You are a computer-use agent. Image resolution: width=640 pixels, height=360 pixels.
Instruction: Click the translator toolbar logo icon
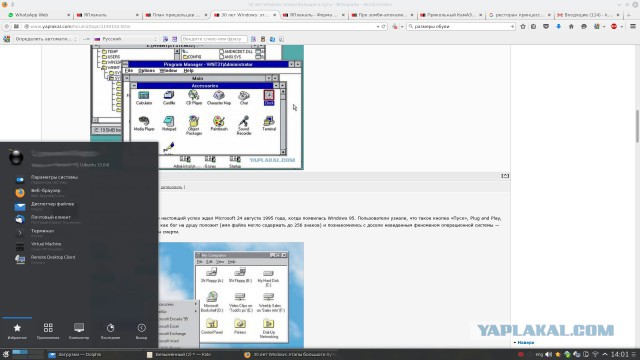coord(7,39)
